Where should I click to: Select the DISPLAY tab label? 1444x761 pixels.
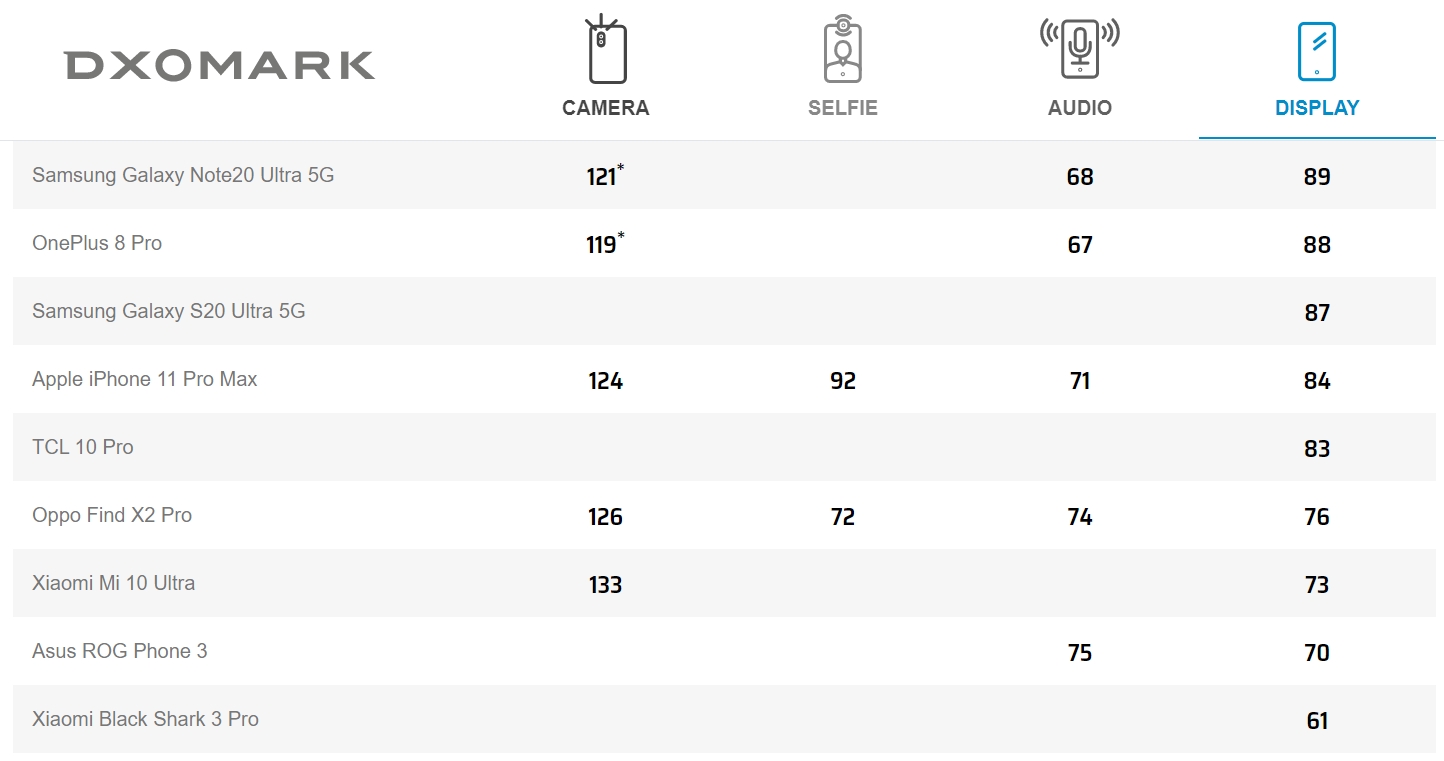[1317, 108]
